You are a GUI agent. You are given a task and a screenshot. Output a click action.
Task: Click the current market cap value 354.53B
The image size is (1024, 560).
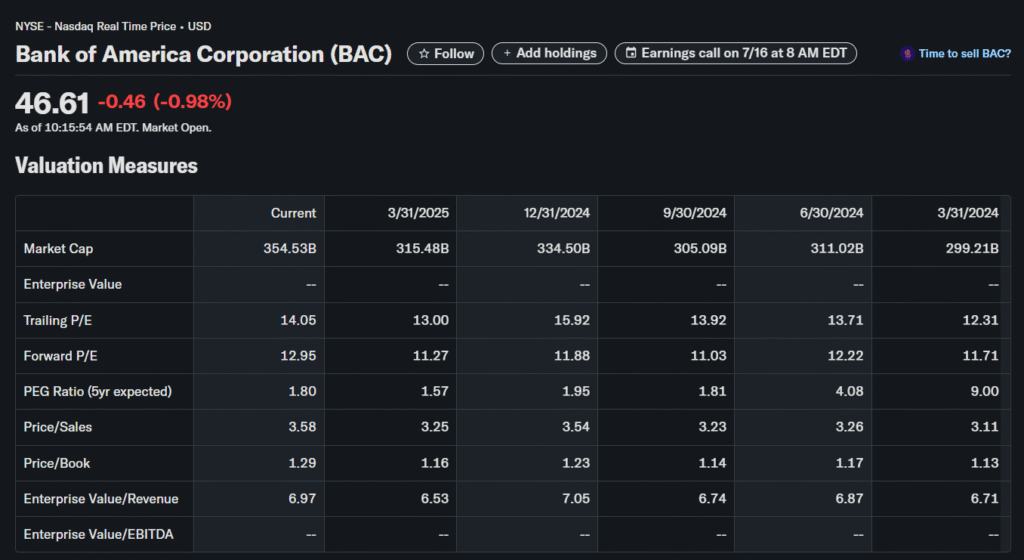pos(289,249)
